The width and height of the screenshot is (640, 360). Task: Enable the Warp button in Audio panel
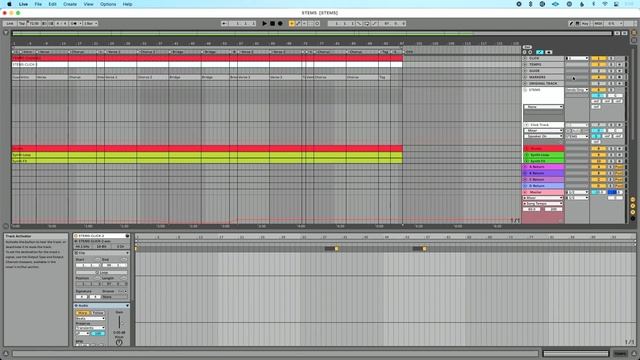pos(82,313)
